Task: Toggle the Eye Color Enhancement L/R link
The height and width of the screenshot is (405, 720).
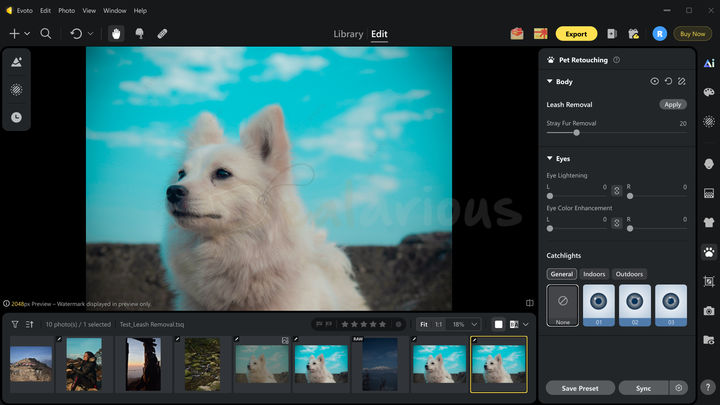Action: [617, 223]
